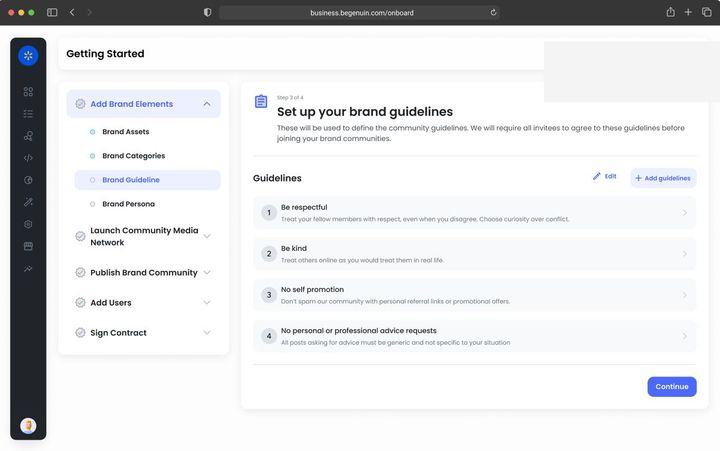Screen dimensions: 720x451
Task: Expand the Add Users section
Action: [207, 302]
